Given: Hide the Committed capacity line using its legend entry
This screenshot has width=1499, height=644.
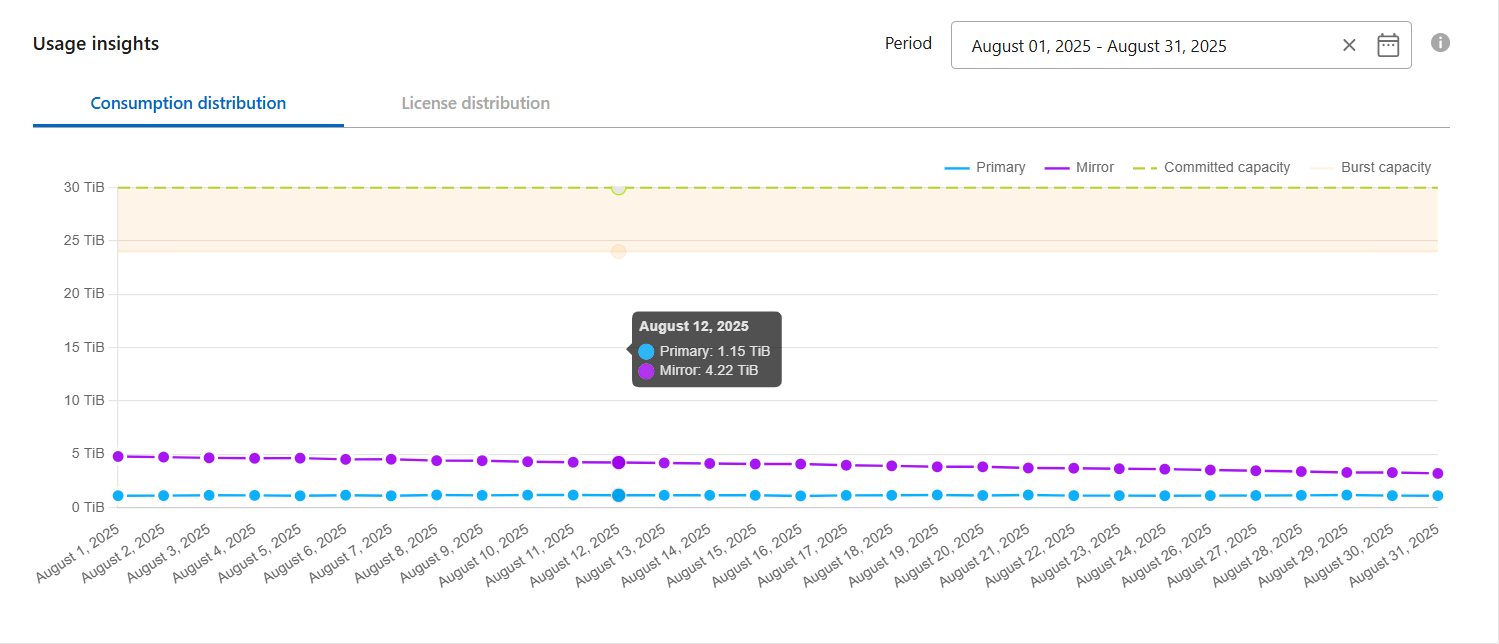Looking at the screenshot, I should pos(1227,167).
